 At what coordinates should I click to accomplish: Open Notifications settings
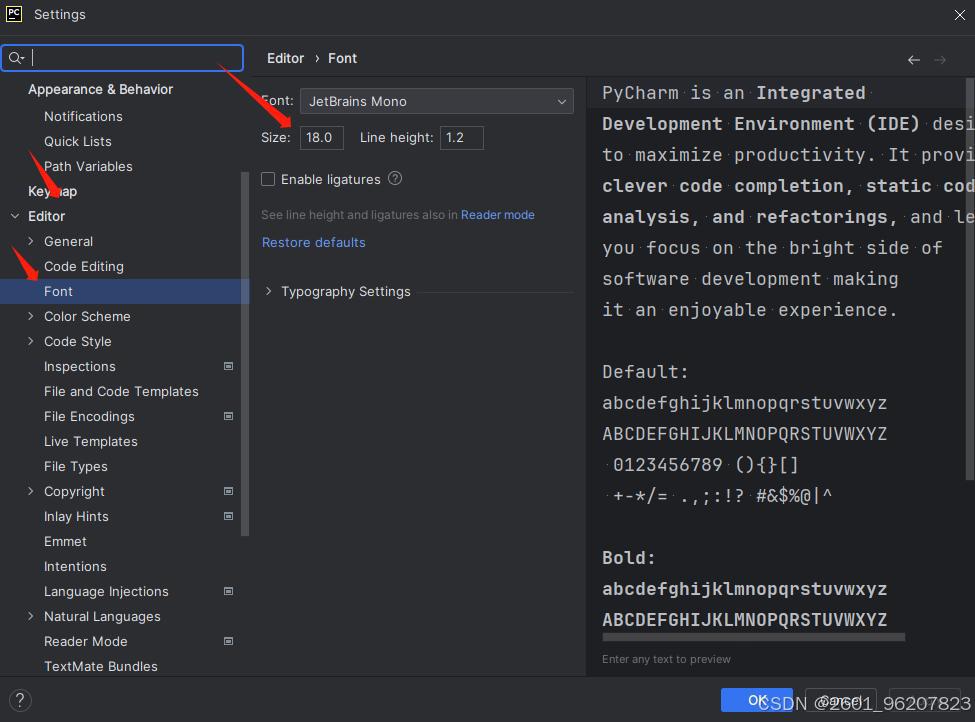pos(83,117)
